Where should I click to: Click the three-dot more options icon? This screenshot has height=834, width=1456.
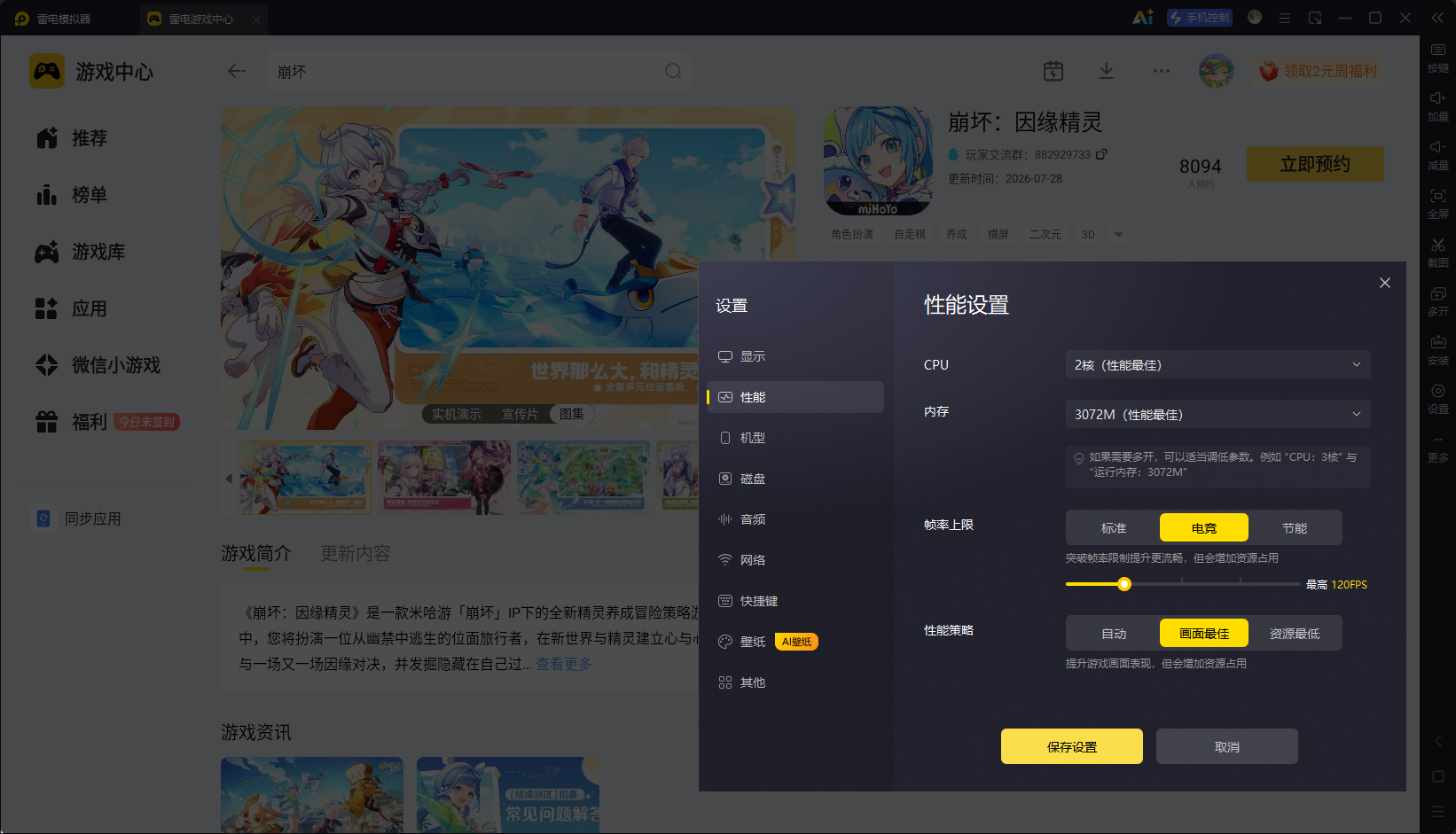click(1162, 71)
